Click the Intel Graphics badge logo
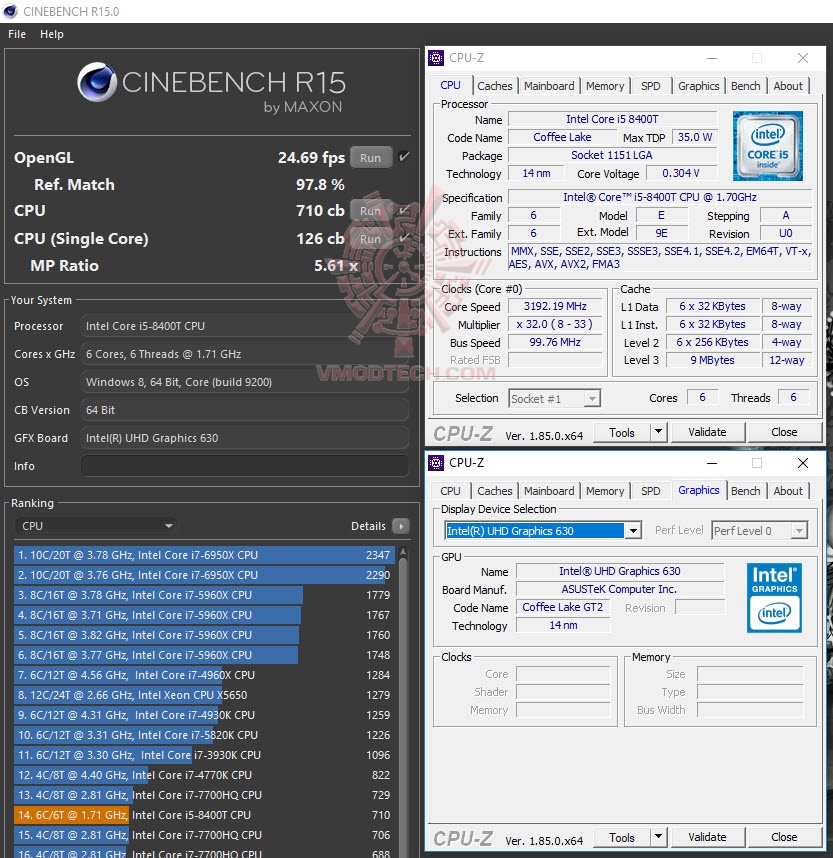 coord(774,598)
